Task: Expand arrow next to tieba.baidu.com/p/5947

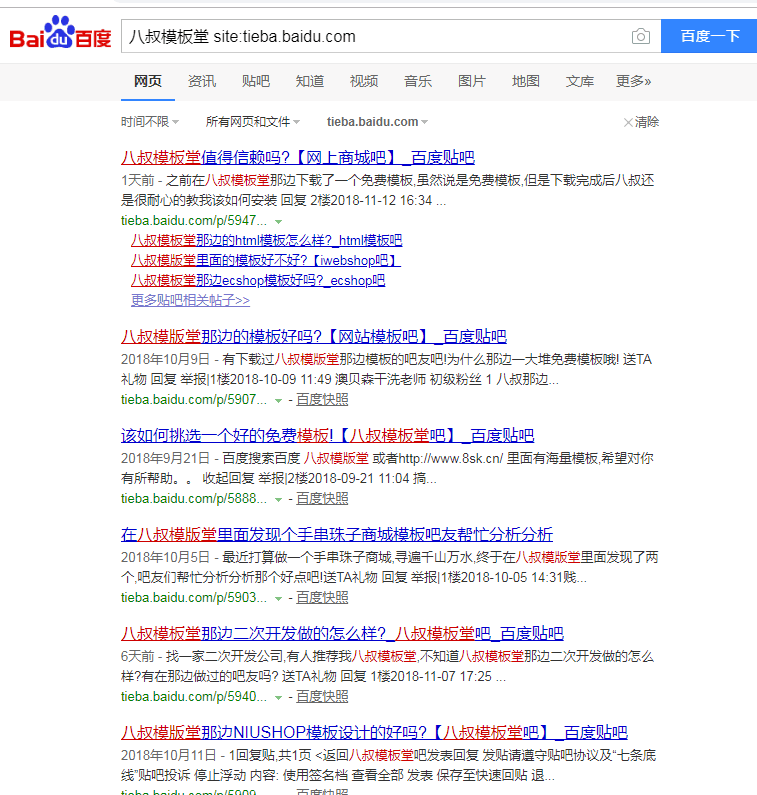Action: pyautogui.click(x=278, y=222)
